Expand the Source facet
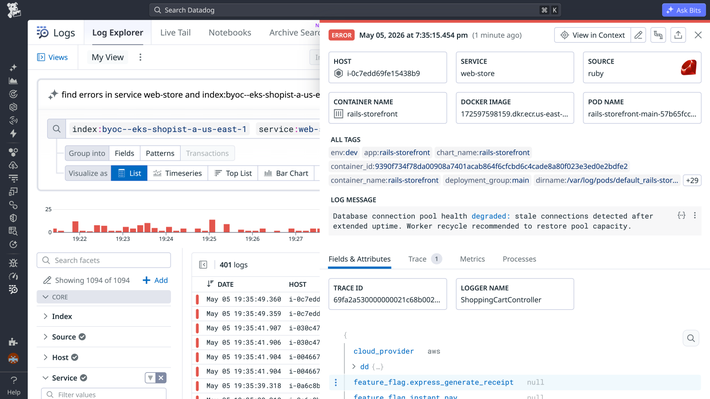The height and width of the screenshot is (399, 710). [45, 337]
